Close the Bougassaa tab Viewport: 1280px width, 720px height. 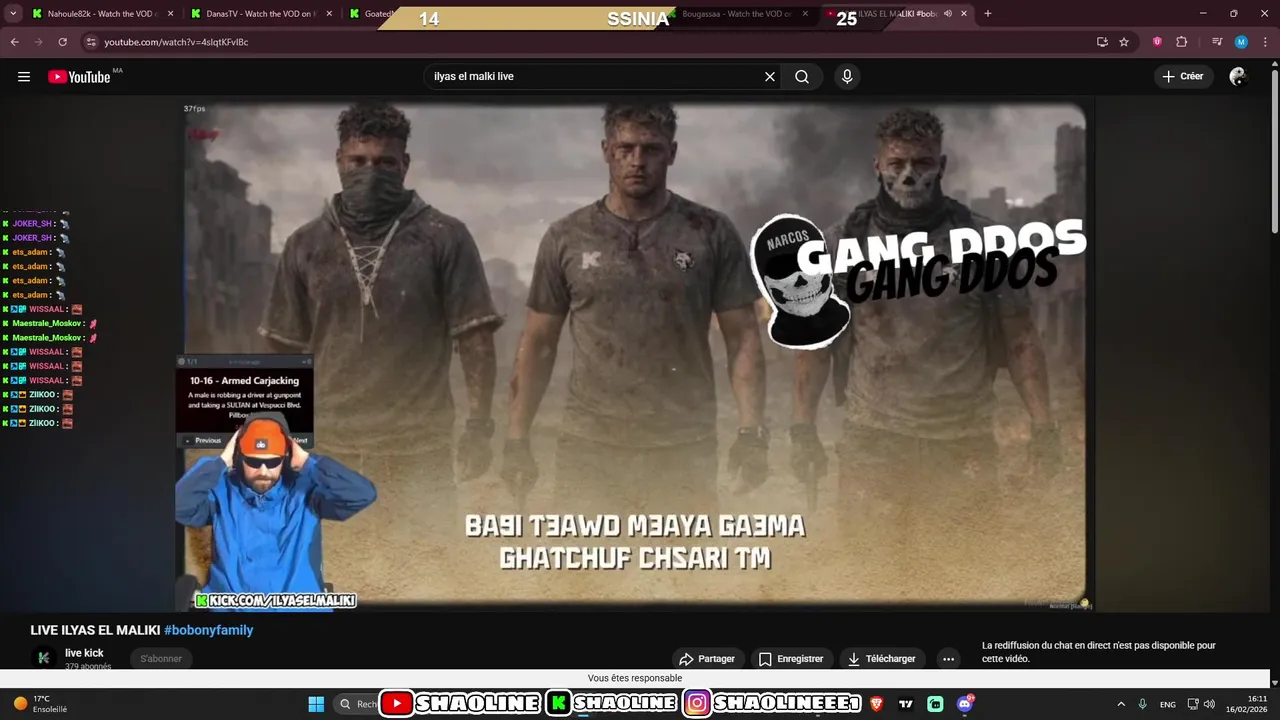pos(805,14)
